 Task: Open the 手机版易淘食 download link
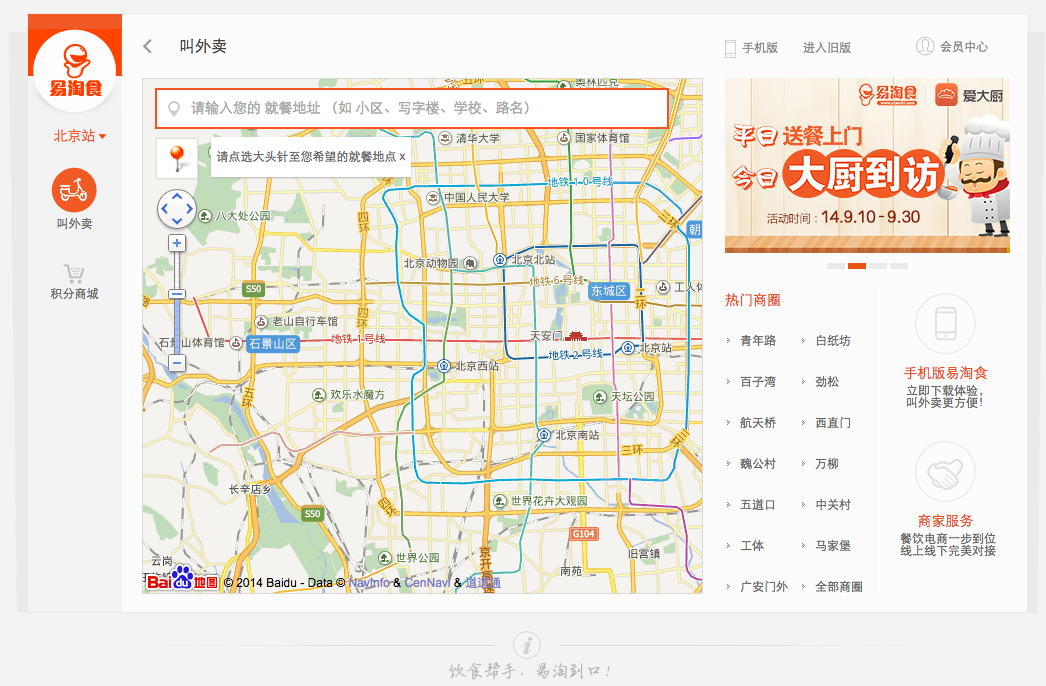coord(945,373)
